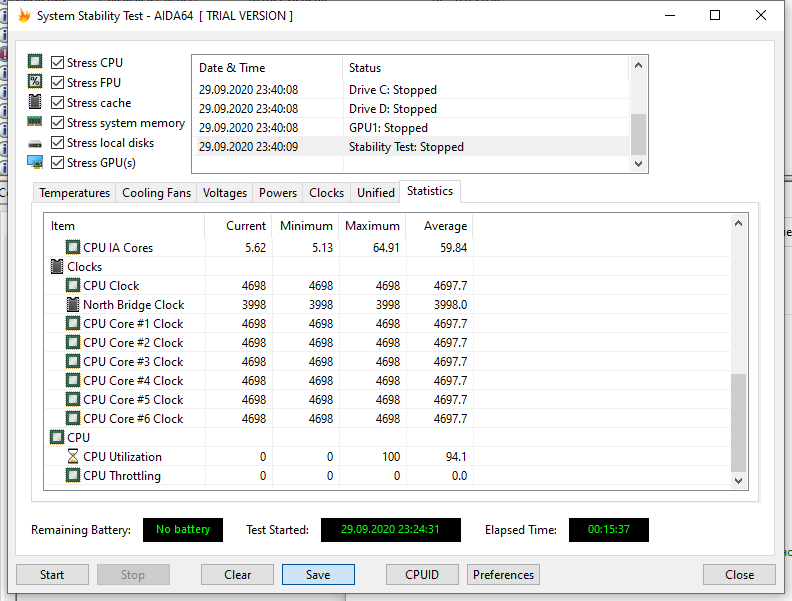Viewport: 792px width, 601px height.
Task: Save the stability test results
Action: tap(318, 575)
